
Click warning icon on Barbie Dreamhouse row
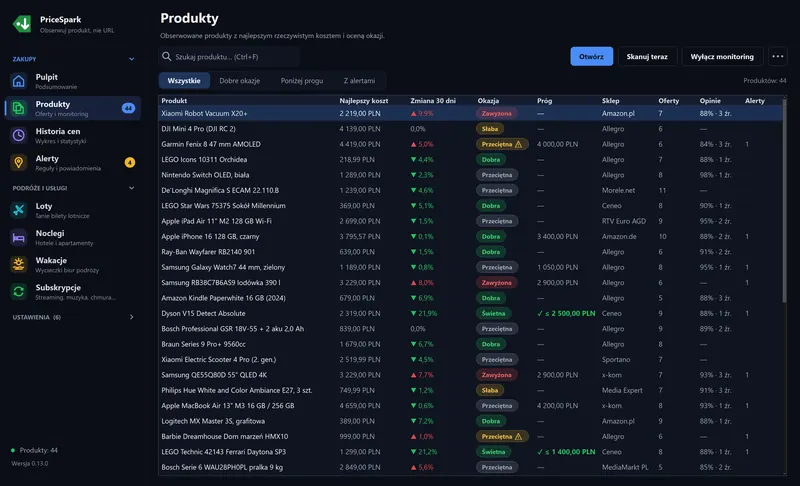pos(518,437)
